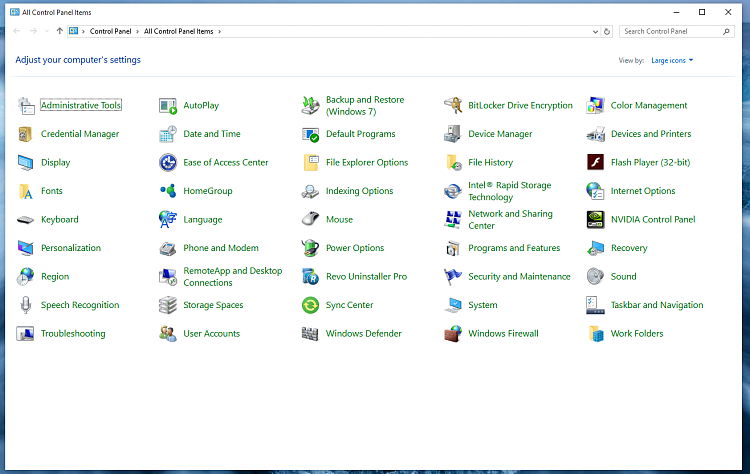Screen dimensions: 750x474
Task: Click the Sound speaker icon
Action: coord(596,276)
